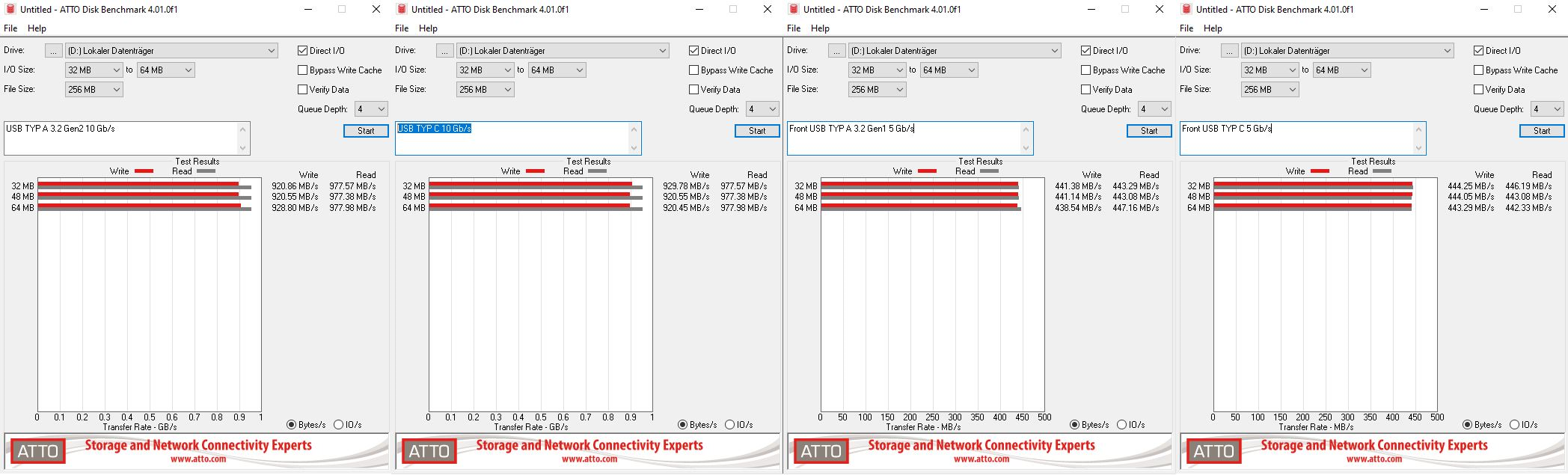
Task: Open Queue Depth dropdown in the first window
Action: [x=371, y=109]
